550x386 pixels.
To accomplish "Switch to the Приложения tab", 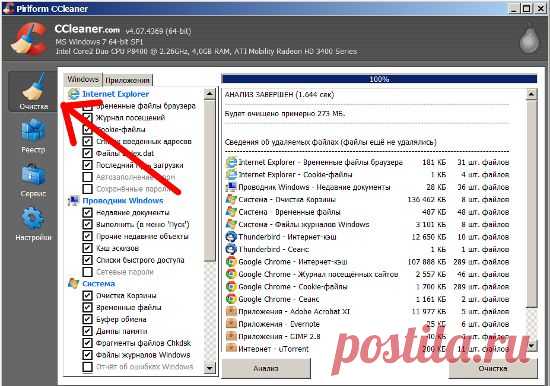I will 127,80.
